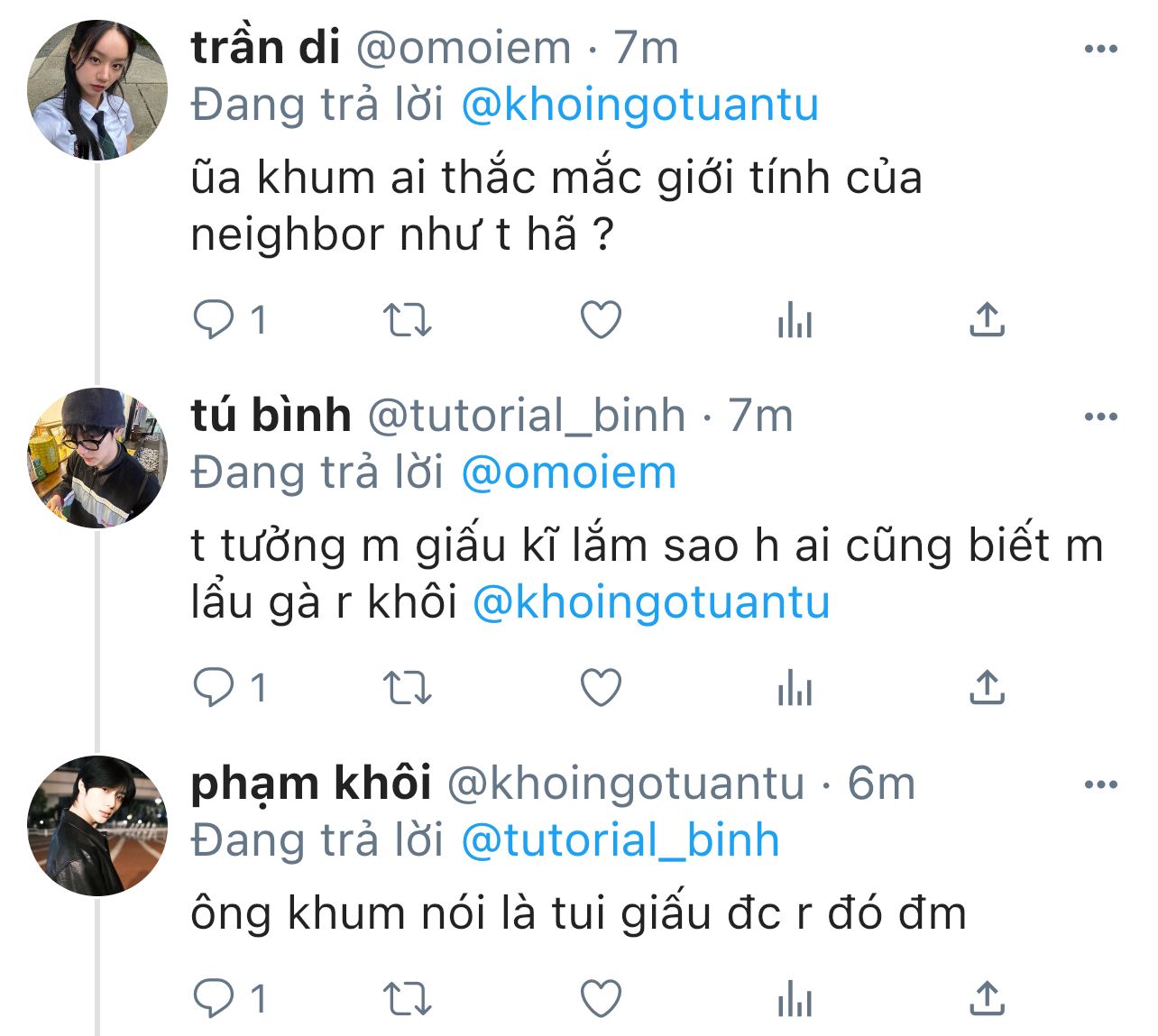
Task: Like tú bình's tweet
Action: pos(601,689)
